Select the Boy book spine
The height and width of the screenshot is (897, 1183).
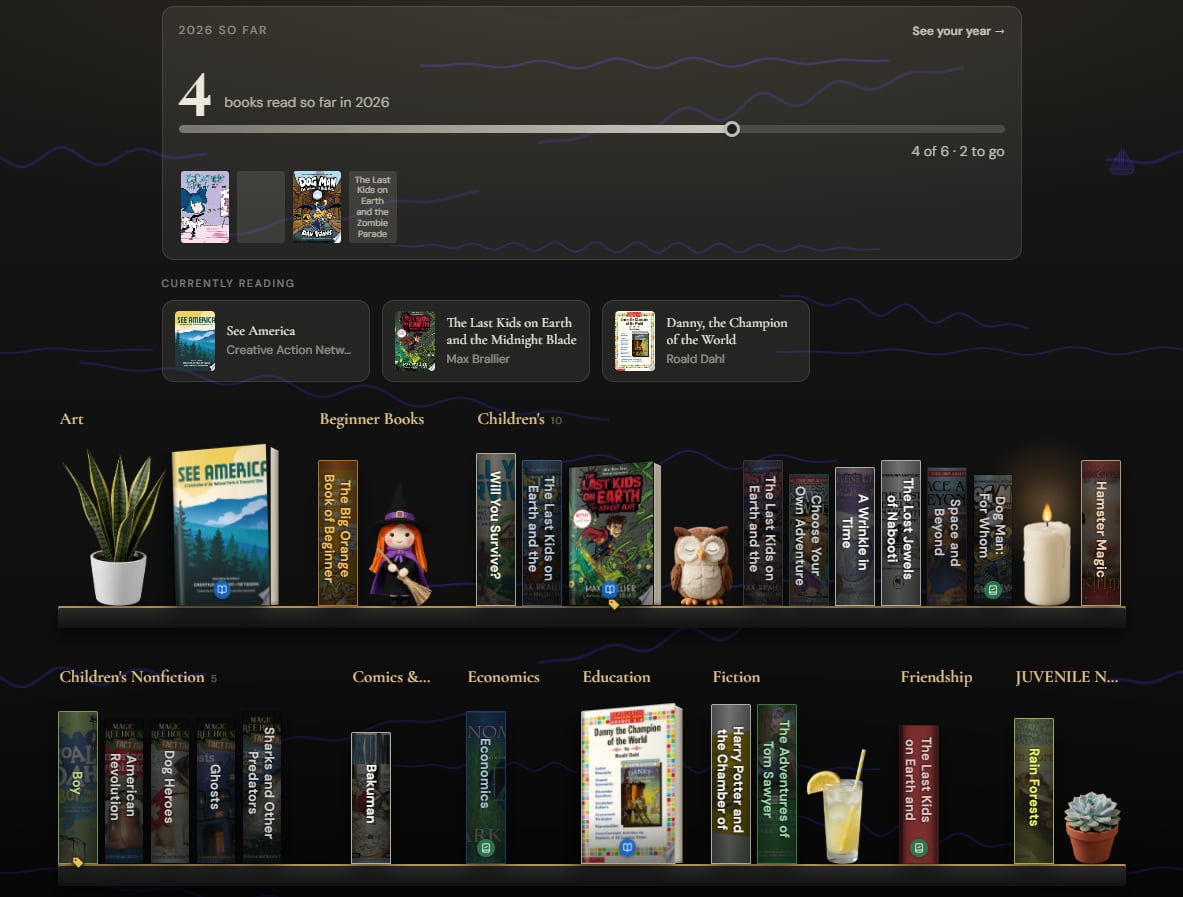point(78,787)
